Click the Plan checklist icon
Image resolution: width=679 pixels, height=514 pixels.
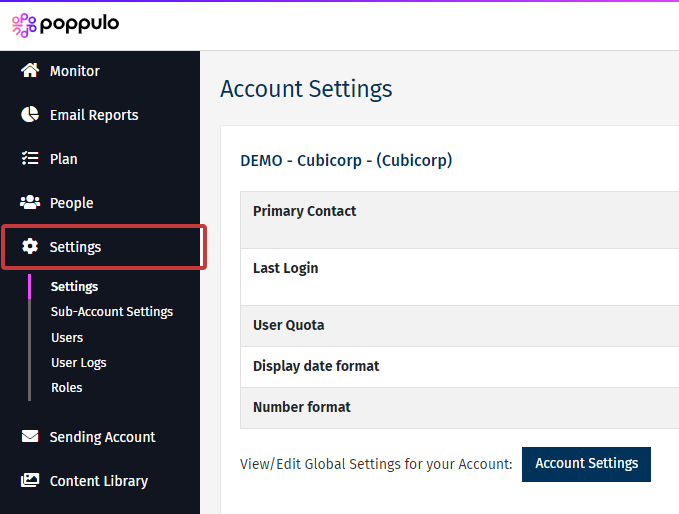coord(30,159)
